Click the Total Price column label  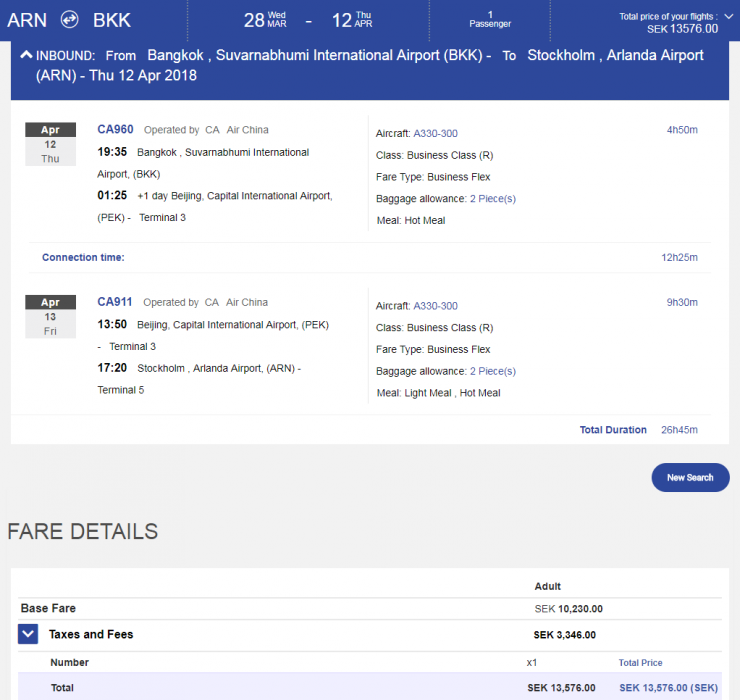(x=640, y=662)
